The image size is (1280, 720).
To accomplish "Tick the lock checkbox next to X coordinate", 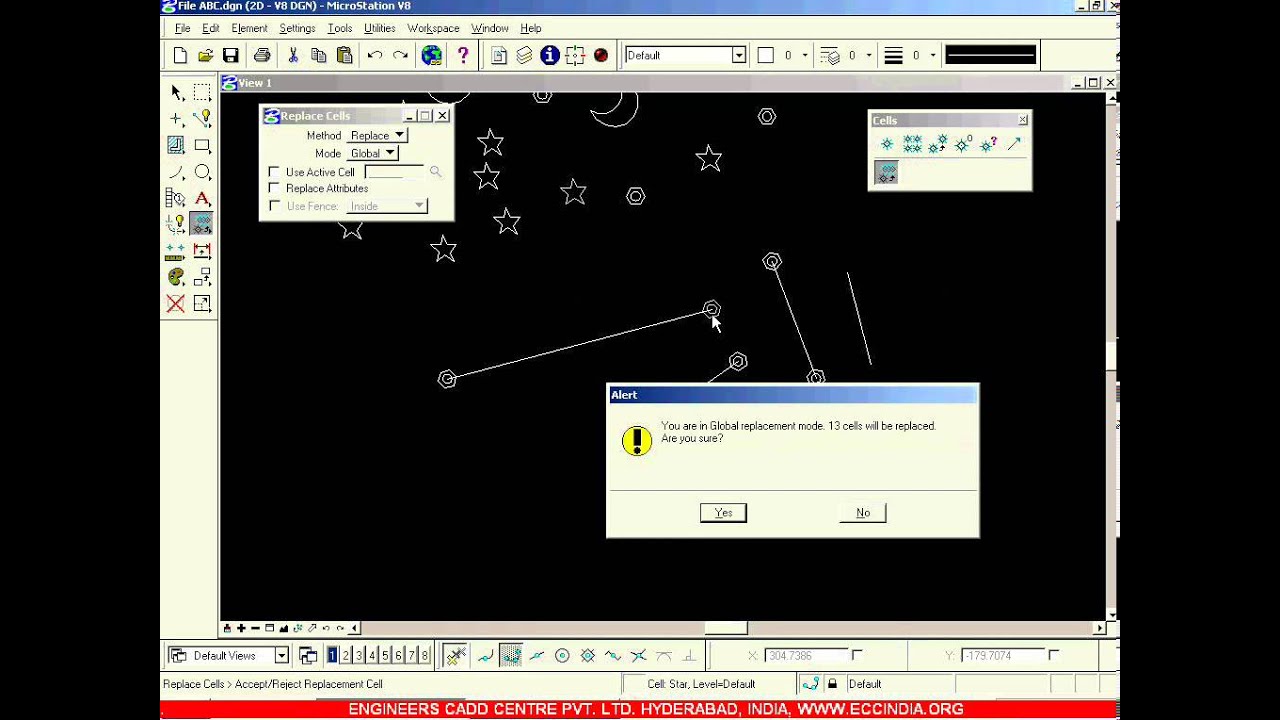I will click(x=857, y=655).
